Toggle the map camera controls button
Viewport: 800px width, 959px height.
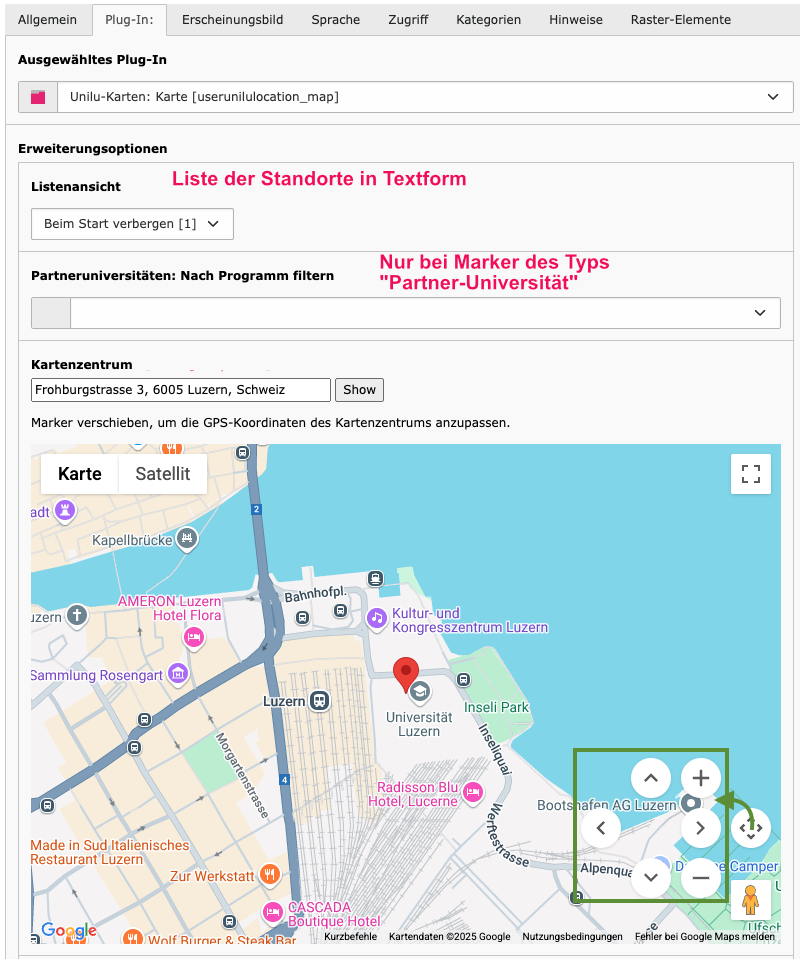coord(750,828)
